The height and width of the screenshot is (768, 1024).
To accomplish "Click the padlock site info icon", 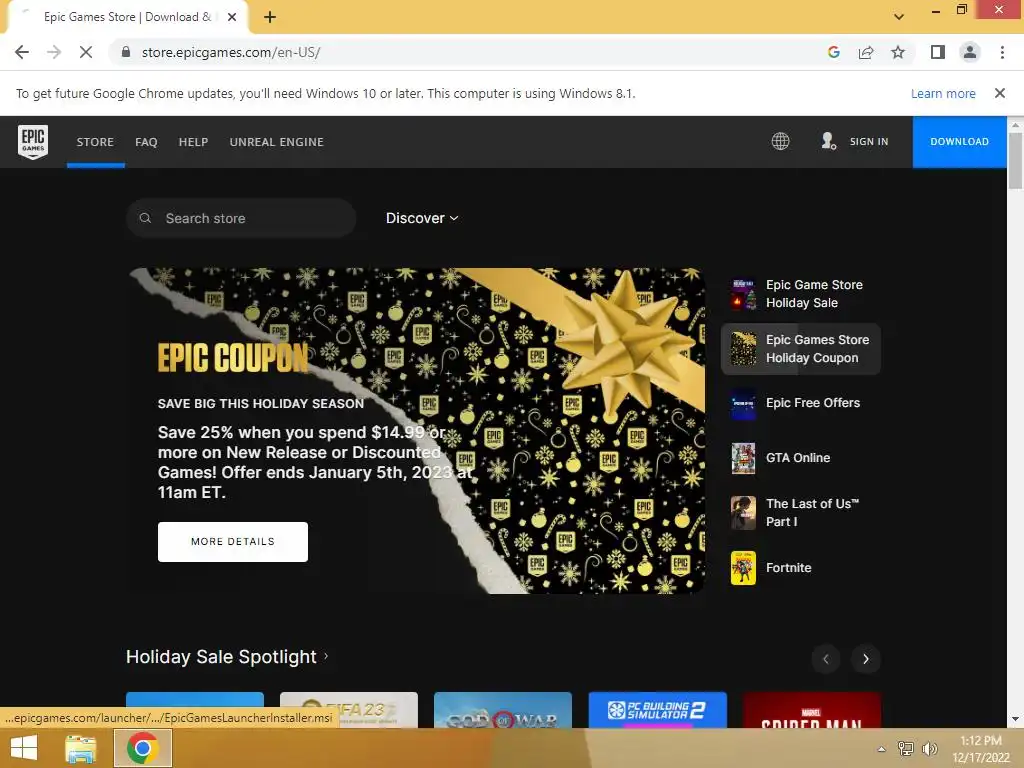I will point(126,52).
